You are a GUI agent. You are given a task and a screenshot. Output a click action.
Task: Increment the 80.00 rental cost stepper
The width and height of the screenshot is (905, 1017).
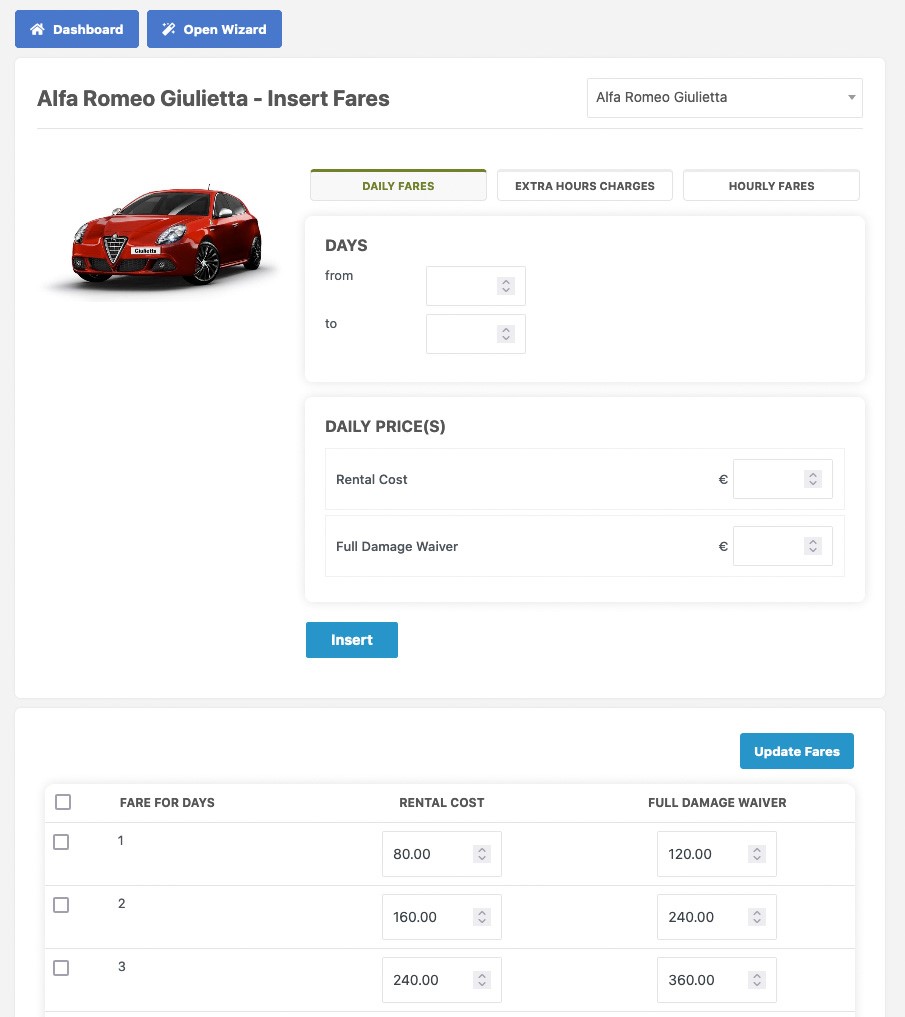pos(482,848)
